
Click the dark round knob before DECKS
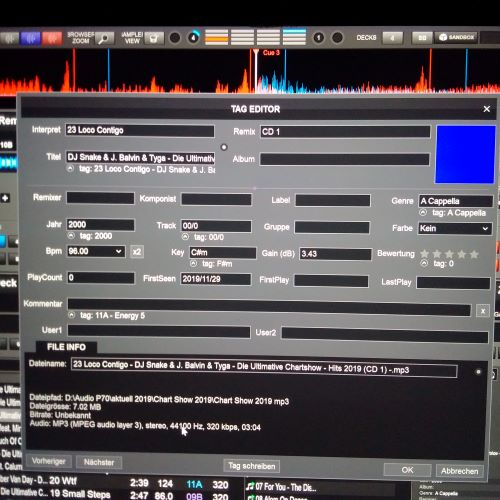(x=337, y=38)
